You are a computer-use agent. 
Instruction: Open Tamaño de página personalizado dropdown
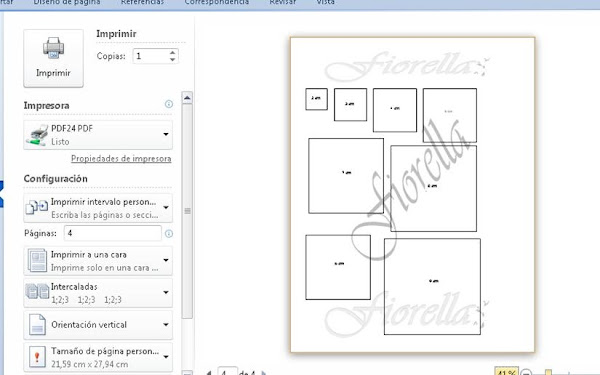98,357
